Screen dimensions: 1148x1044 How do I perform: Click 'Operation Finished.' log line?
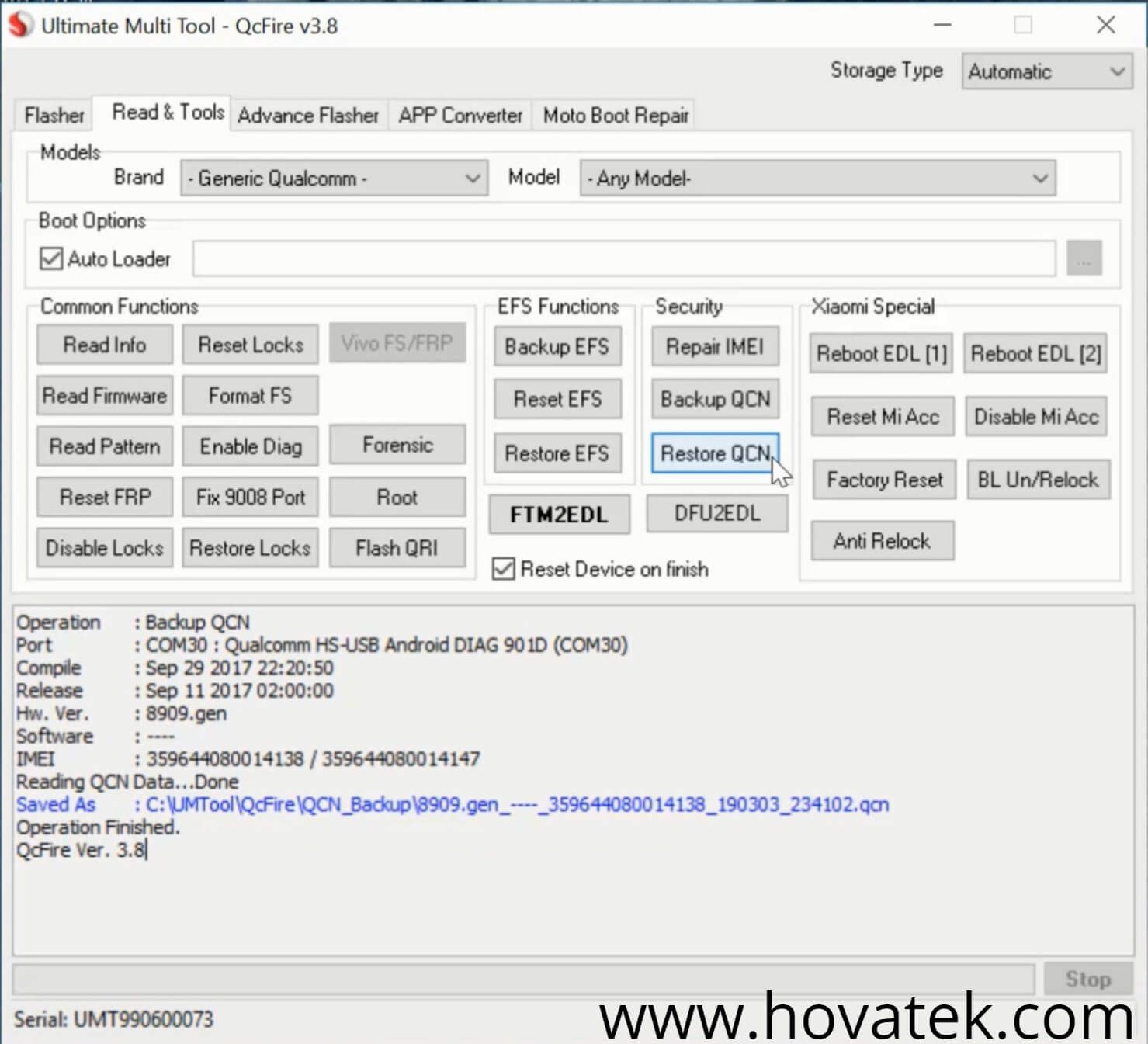tap(98, 827)
